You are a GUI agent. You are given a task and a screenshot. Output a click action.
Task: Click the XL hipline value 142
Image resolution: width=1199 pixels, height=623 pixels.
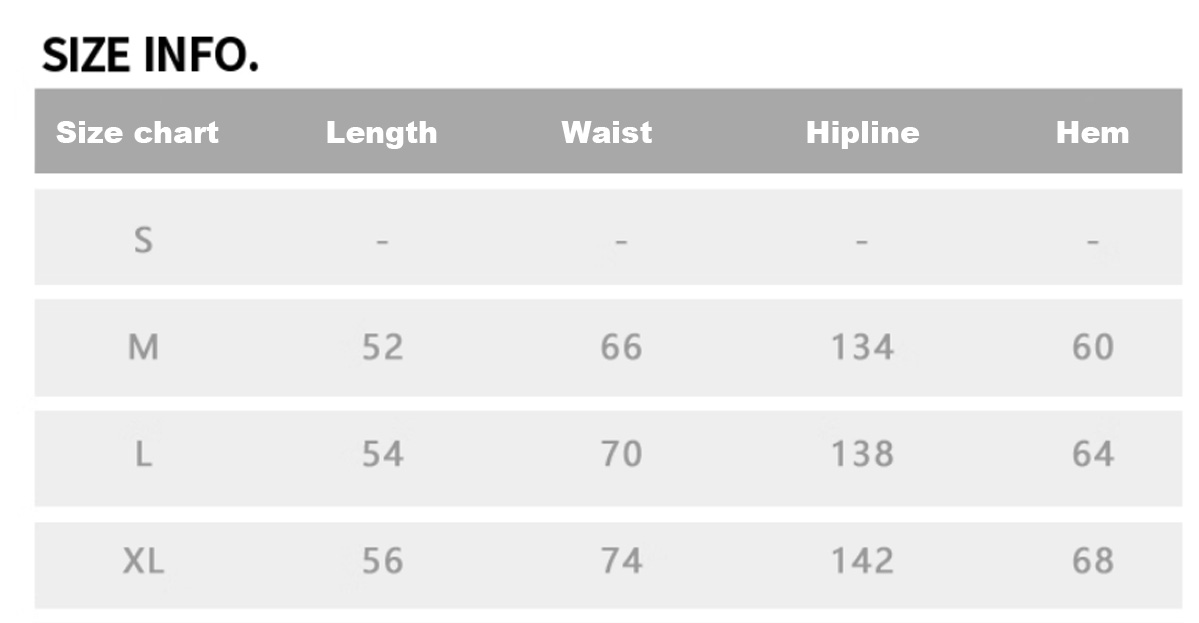(862, 561)
